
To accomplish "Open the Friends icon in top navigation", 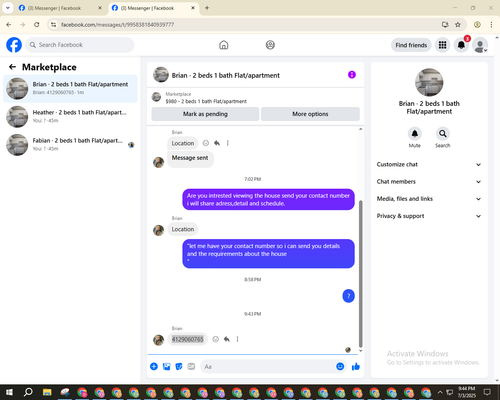I will [270, 45].
